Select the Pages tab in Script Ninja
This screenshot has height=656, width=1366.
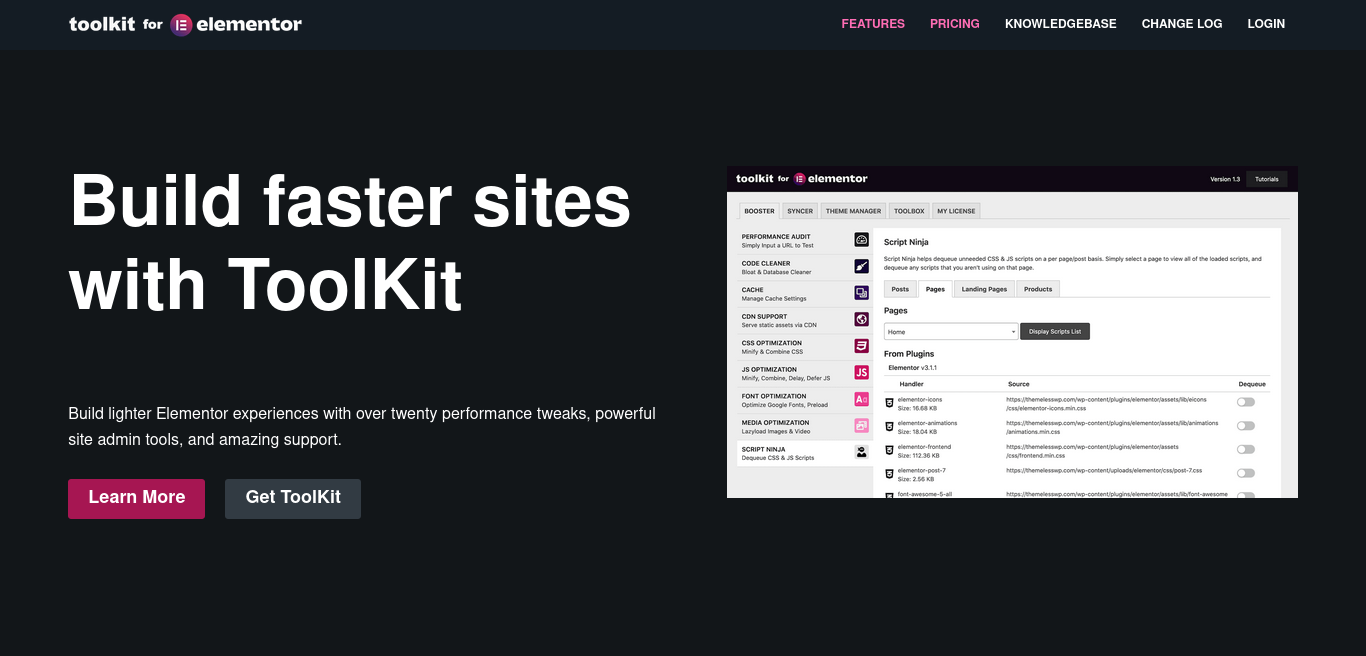[935, 289]
